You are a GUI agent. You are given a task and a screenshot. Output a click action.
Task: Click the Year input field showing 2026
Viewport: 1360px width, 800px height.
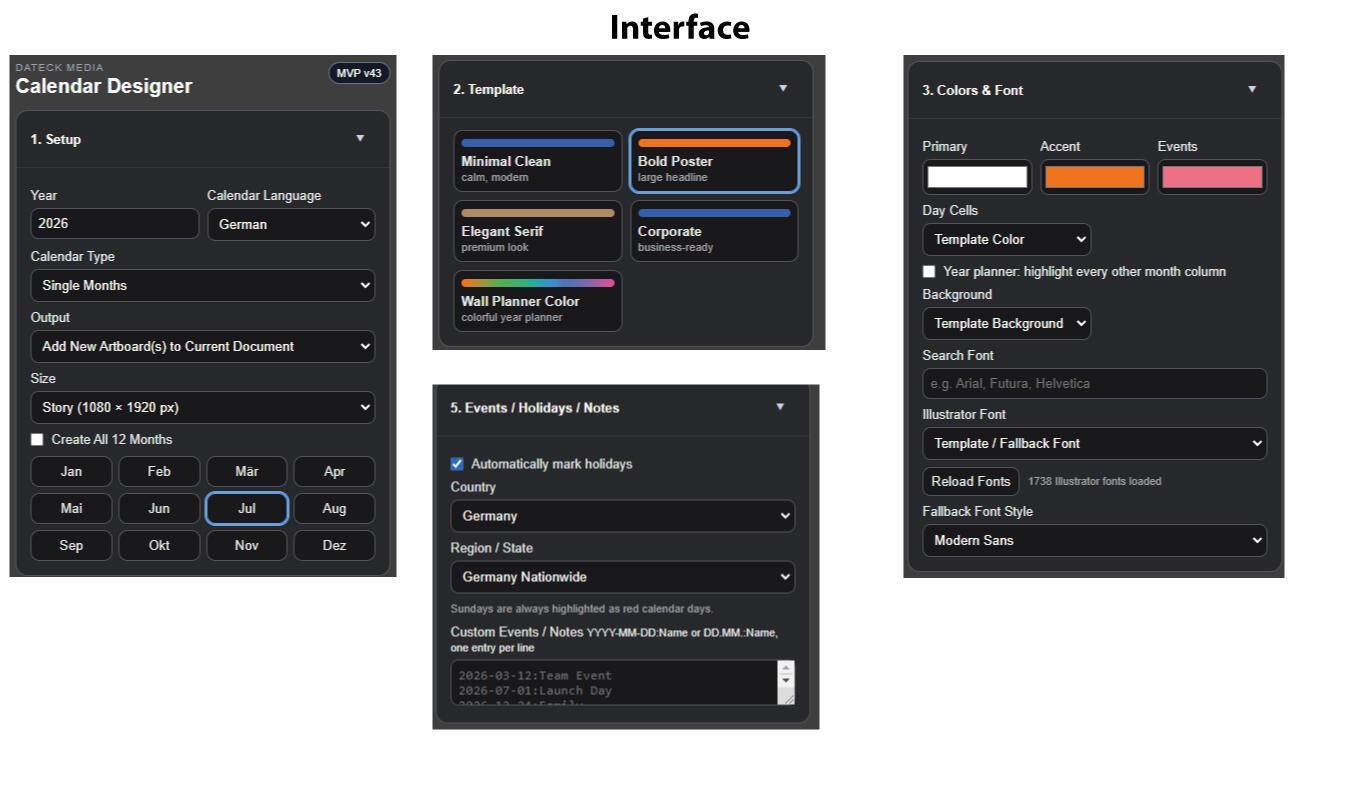click(115, 224)
